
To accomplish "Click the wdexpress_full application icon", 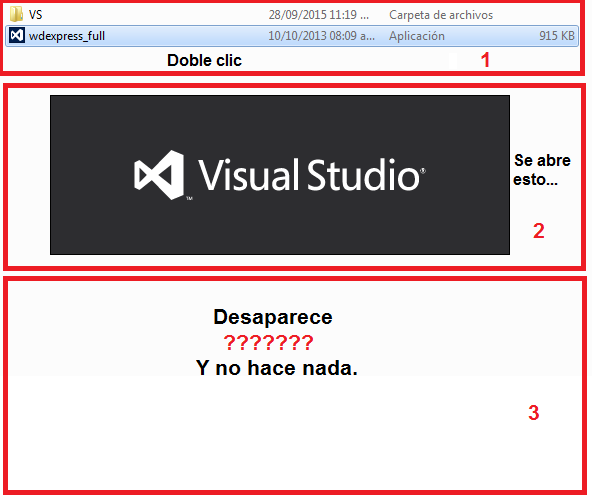I will pyautogui.click(x=17, y=35).
